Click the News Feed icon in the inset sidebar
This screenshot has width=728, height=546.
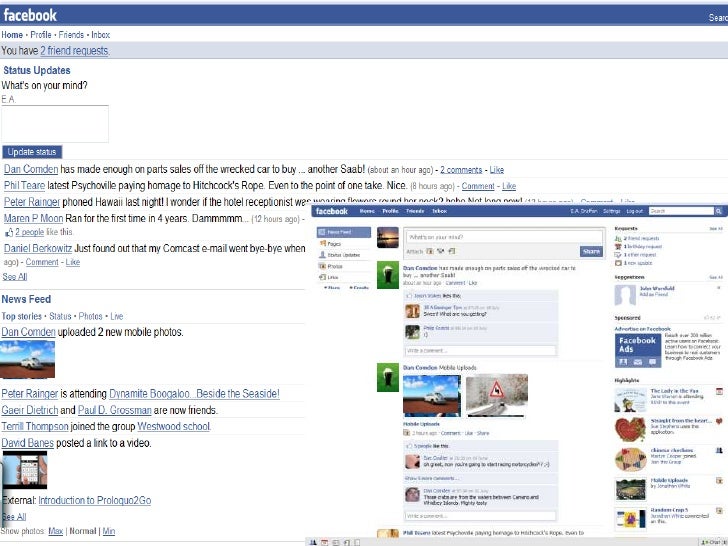pyautogui.click(x=322, y=232)
